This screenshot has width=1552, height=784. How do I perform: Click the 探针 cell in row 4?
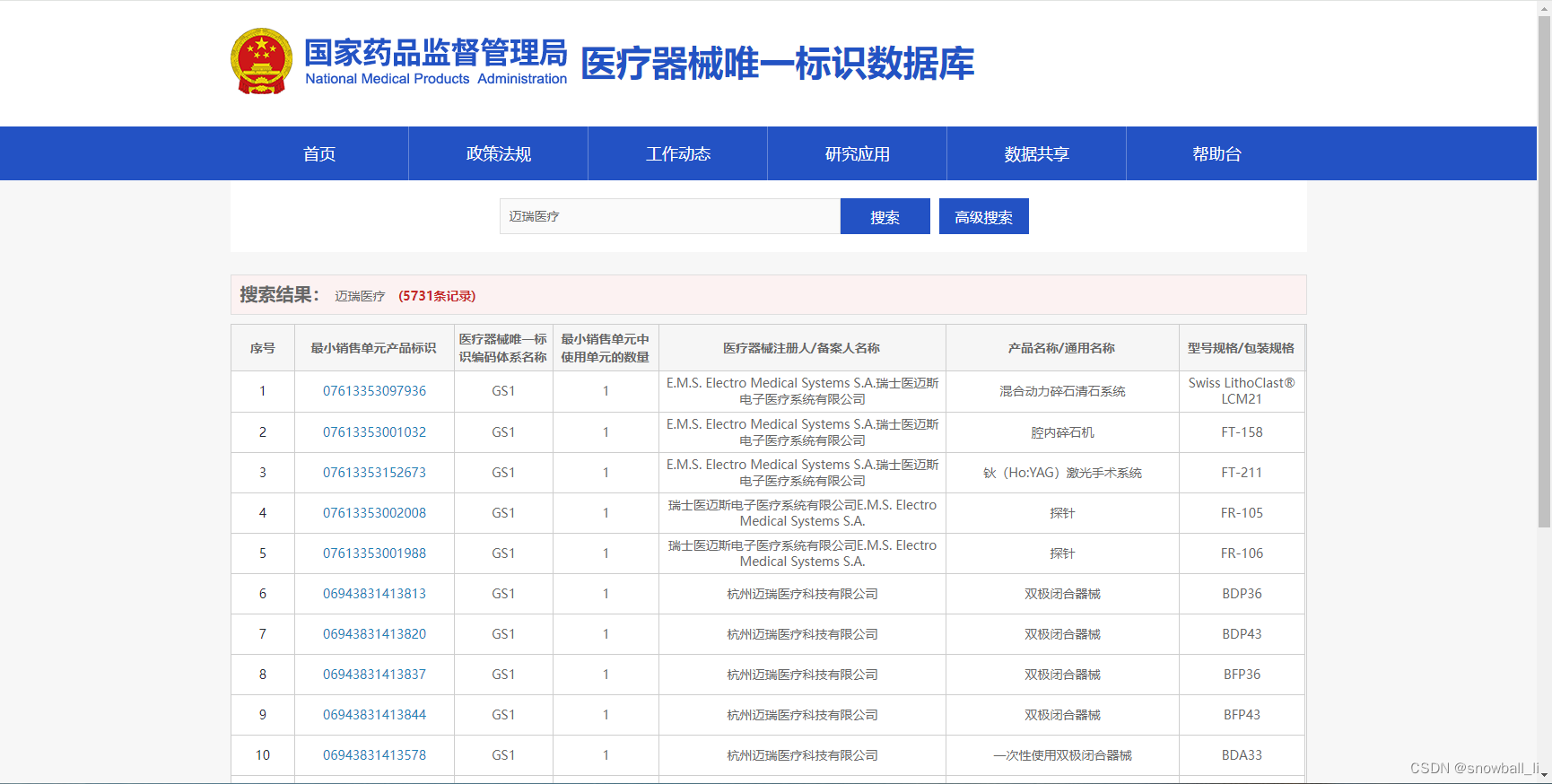1062,513
